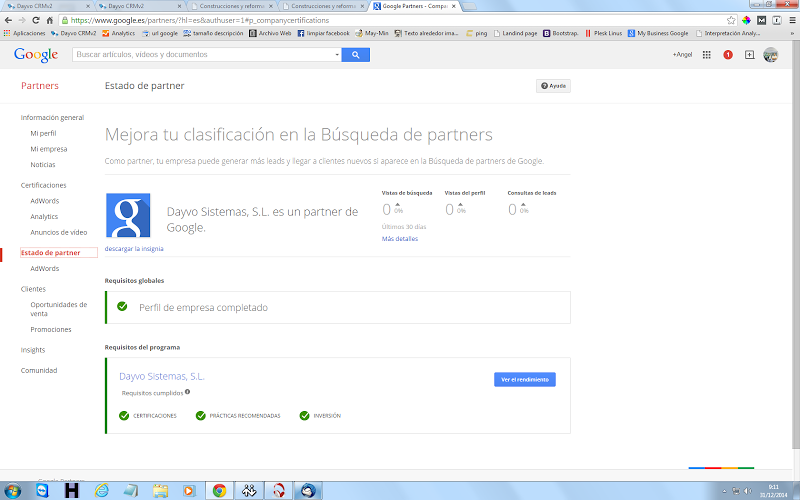Click the info icon beside Requisitos cumplidos
The image size is (800, 500).
coord(188,392)
